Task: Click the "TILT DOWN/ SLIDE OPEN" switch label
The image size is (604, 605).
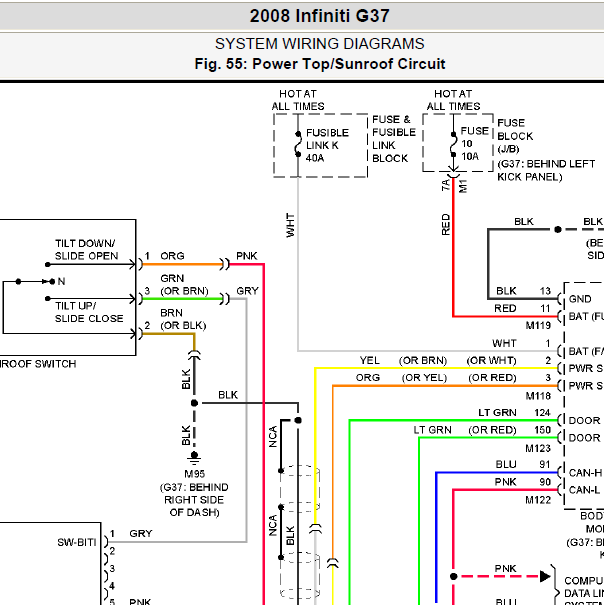Action: click(86, 250)
